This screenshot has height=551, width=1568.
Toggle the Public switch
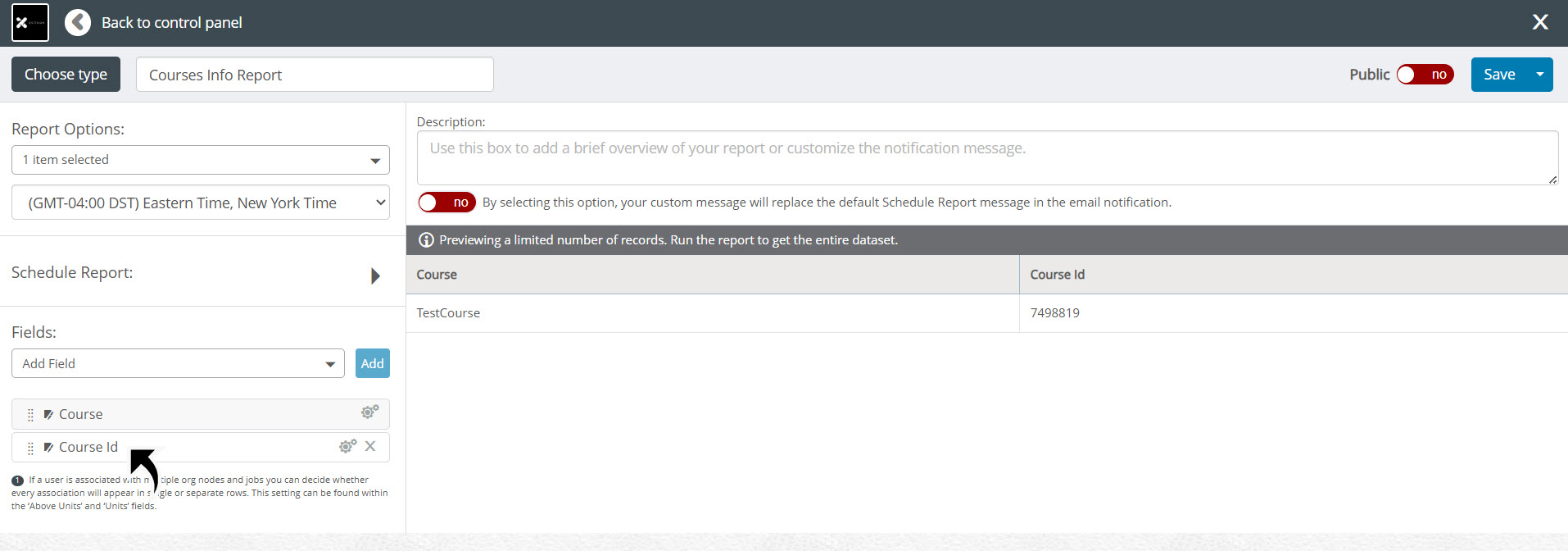click(x=1425, y=75)
